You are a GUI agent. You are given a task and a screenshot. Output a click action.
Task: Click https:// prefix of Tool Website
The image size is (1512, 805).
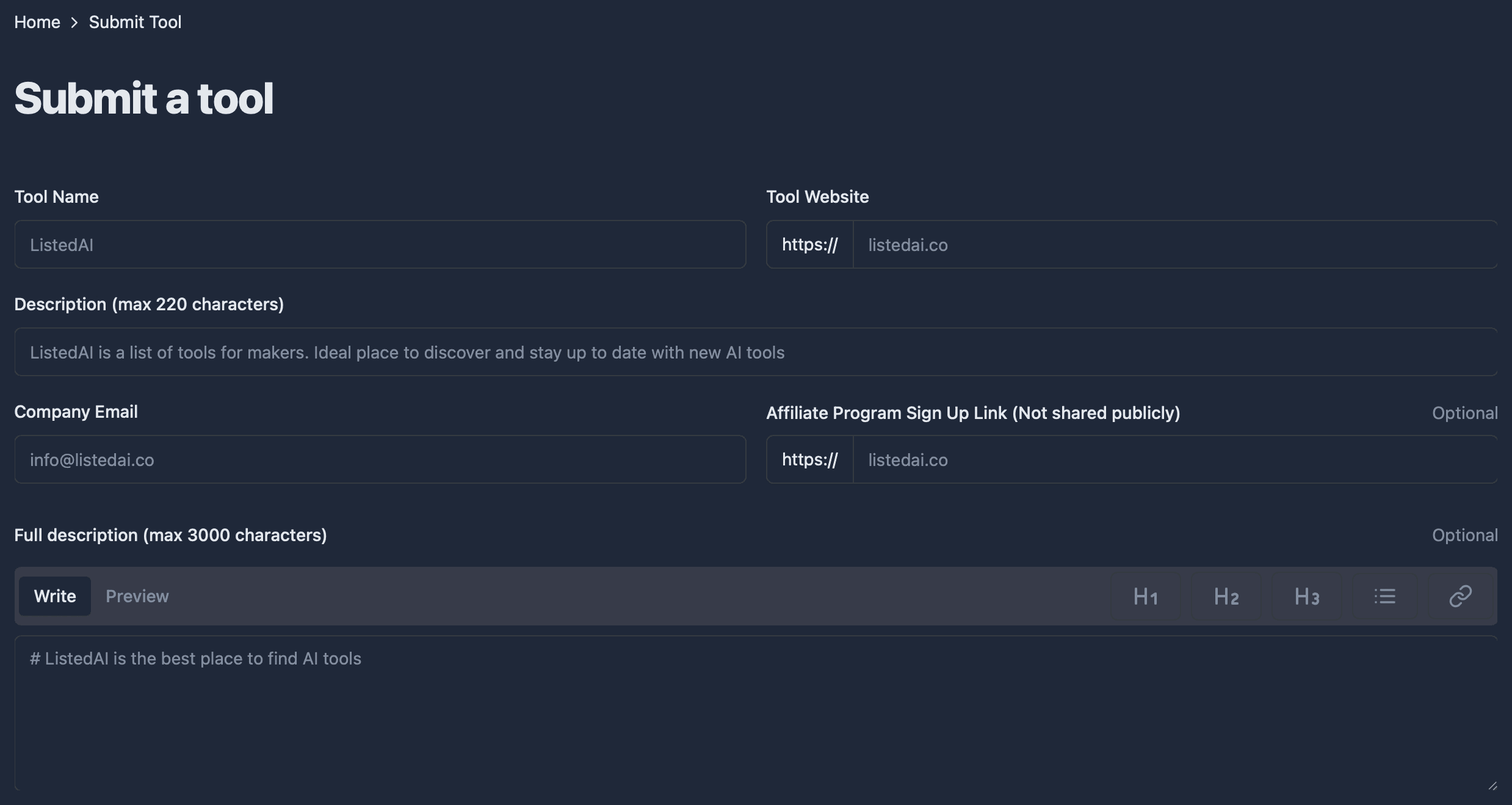(809, 244)
